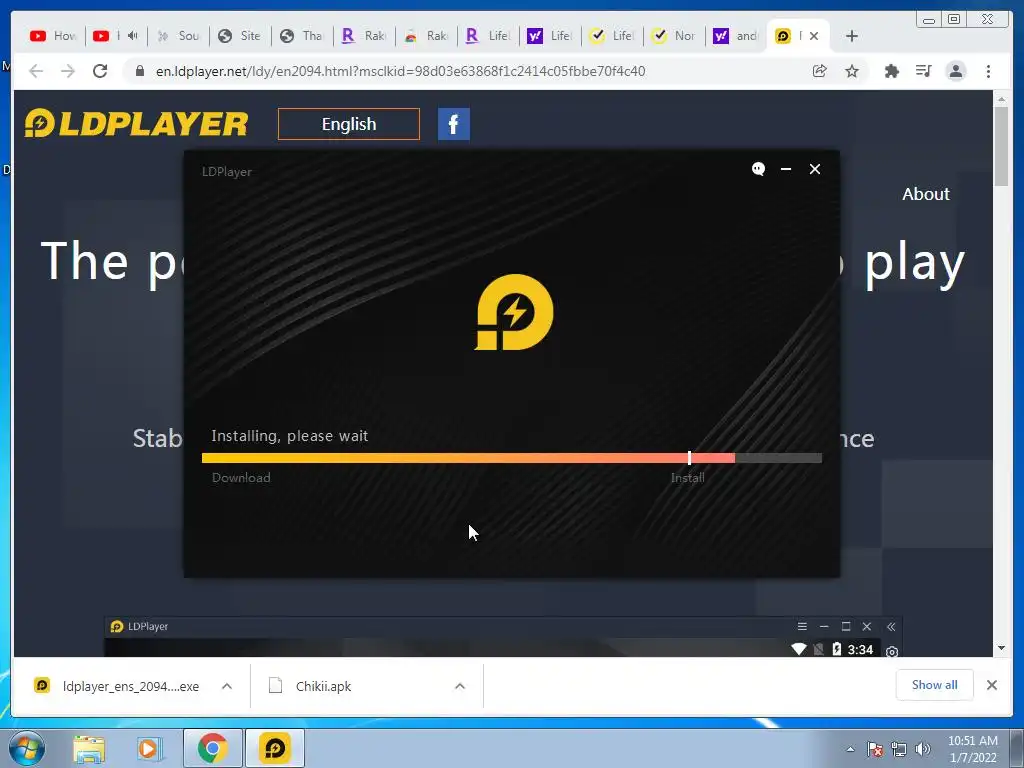Click the Install stage marker on progress bar
The width and height of the screenshot is (1024, 768).
coord(689,458)
